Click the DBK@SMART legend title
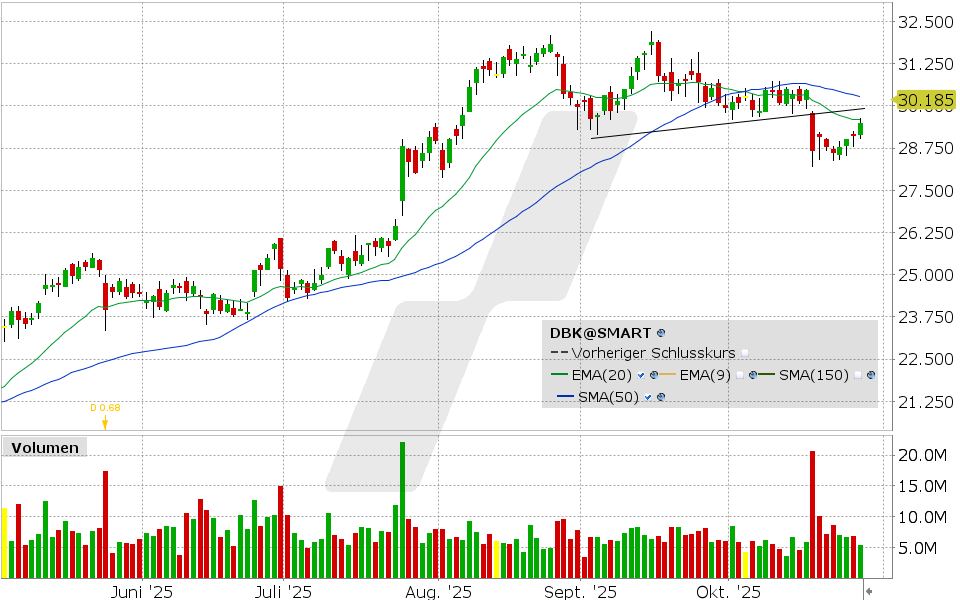This screenshot has height=600, width=960. click(x=600, y=332)
